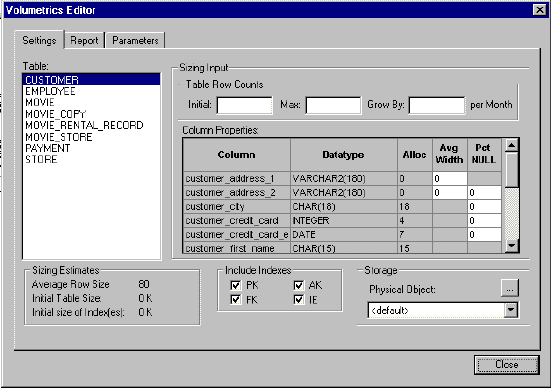Image resolution: width=551 pixels, height=388 pixels.
Task: Select STORE in the Table list
Action: (91, 160)
